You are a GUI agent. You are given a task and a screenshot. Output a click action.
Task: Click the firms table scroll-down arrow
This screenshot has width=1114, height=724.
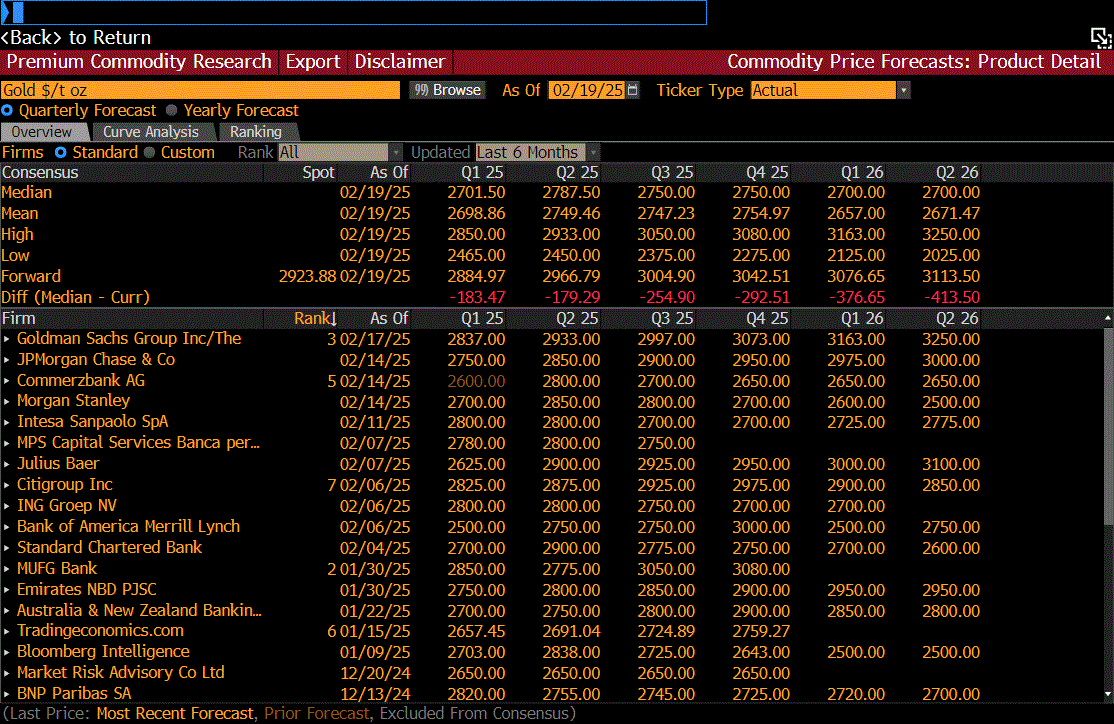click(1108, 694)
